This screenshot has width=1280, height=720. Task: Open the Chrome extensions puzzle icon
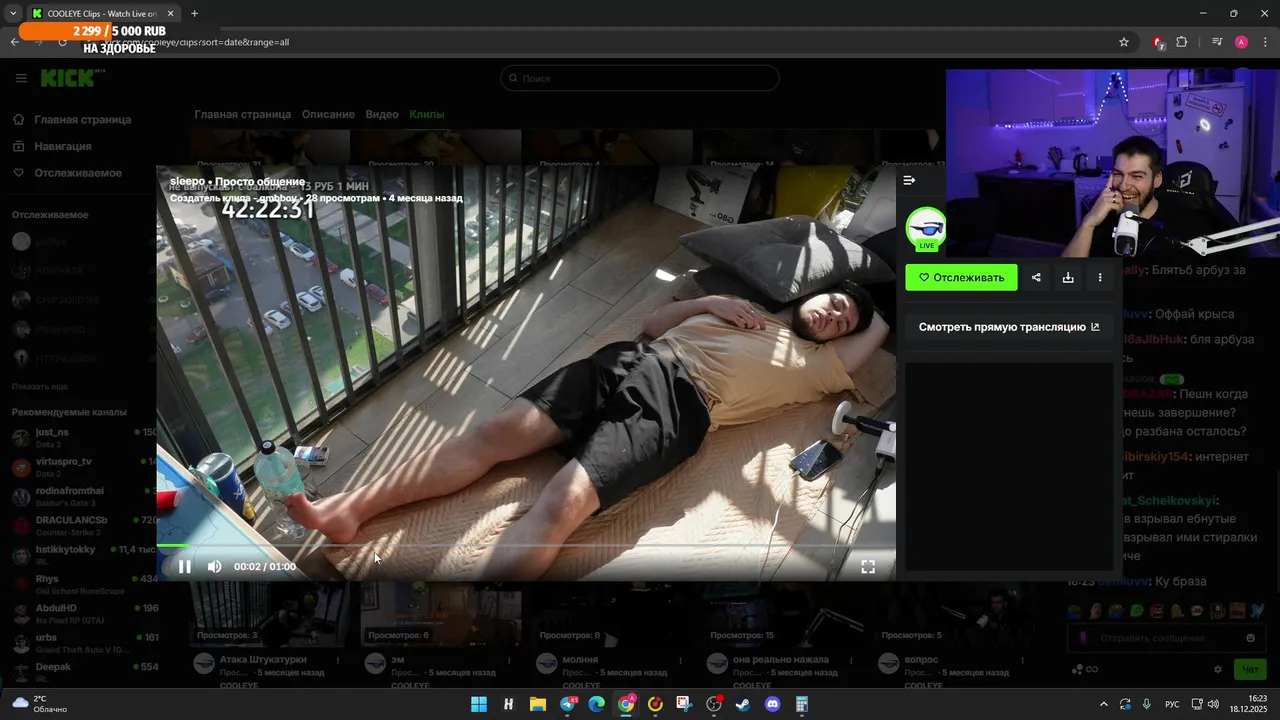pos(1182,42)
